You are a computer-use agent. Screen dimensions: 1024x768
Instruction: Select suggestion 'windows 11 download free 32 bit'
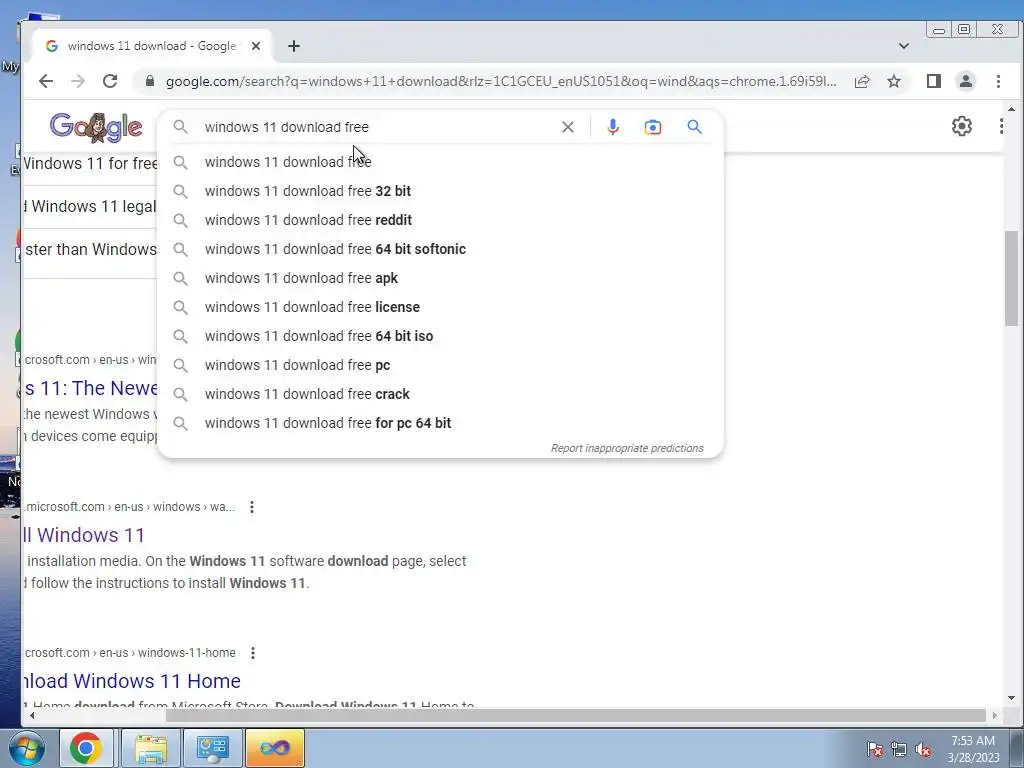click(441, 191)
